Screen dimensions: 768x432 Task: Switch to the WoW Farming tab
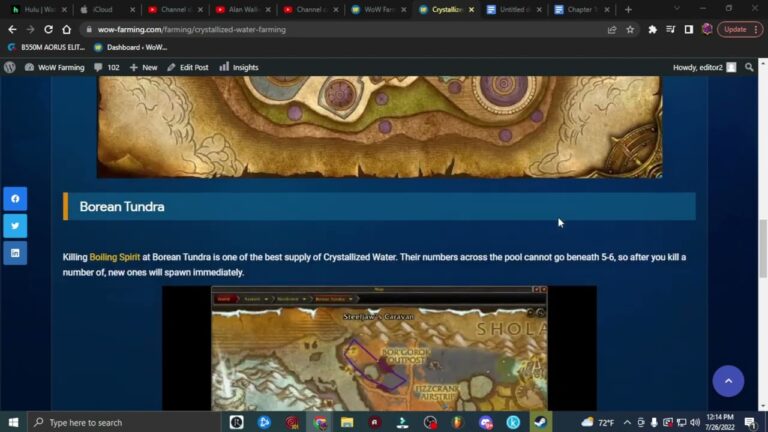379,9
